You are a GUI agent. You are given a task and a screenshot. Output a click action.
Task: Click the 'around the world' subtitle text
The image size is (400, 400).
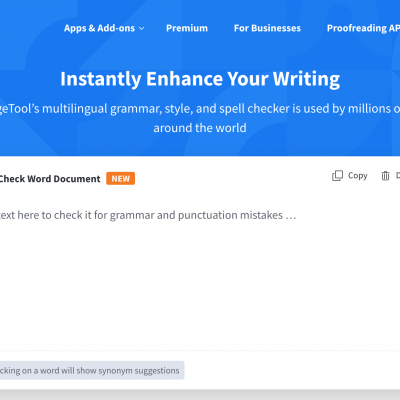200,128
